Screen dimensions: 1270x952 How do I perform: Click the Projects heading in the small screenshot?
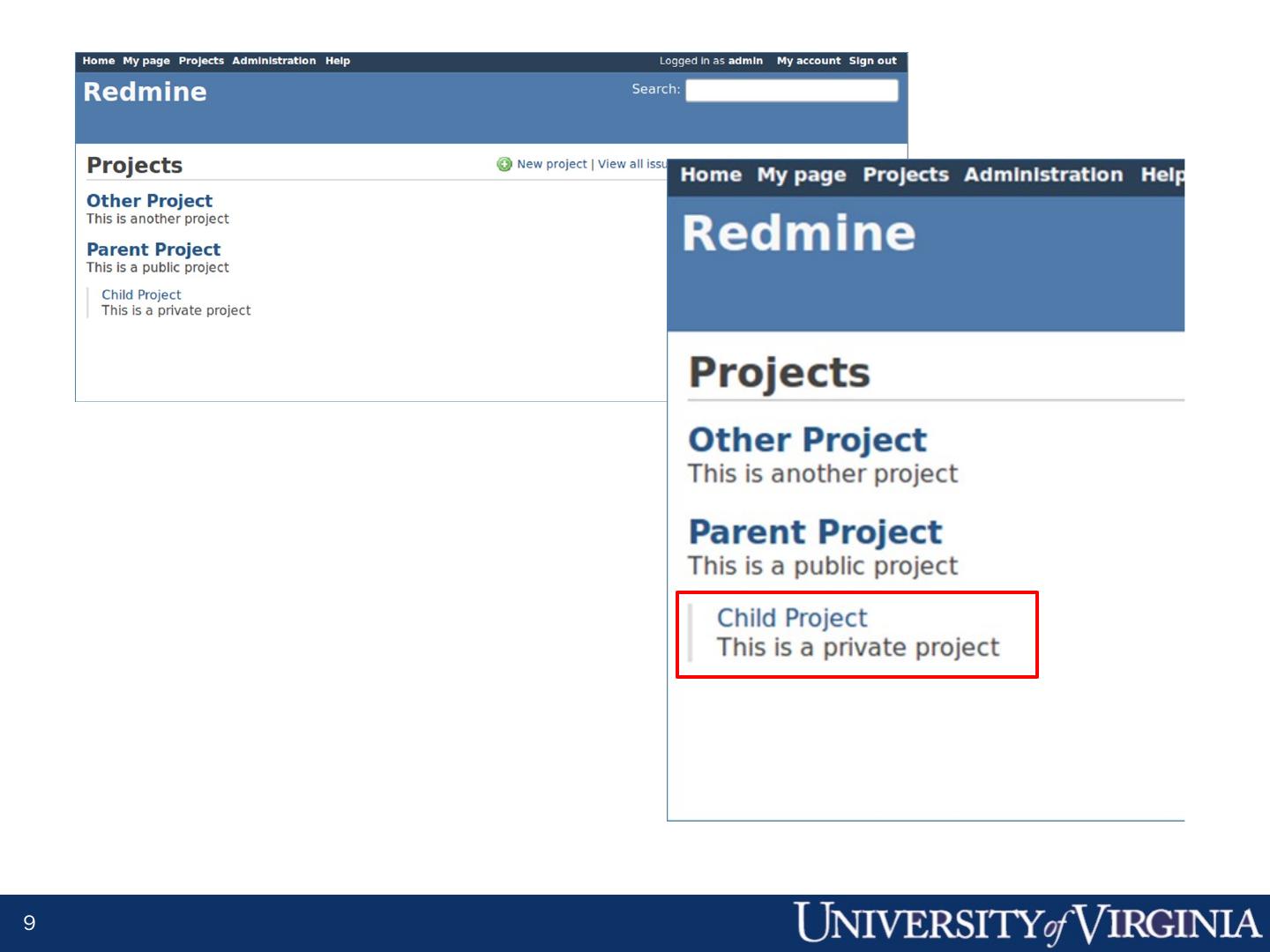coord(135,165)
